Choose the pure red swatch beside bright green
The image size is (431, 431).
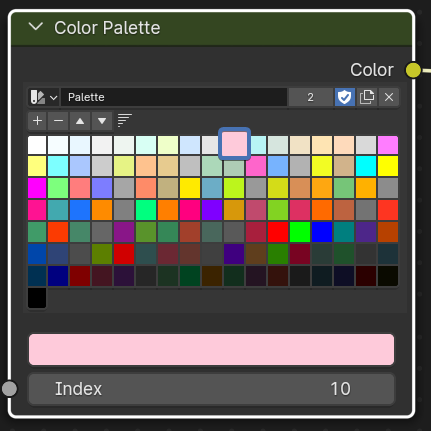(x=278, y=232)
